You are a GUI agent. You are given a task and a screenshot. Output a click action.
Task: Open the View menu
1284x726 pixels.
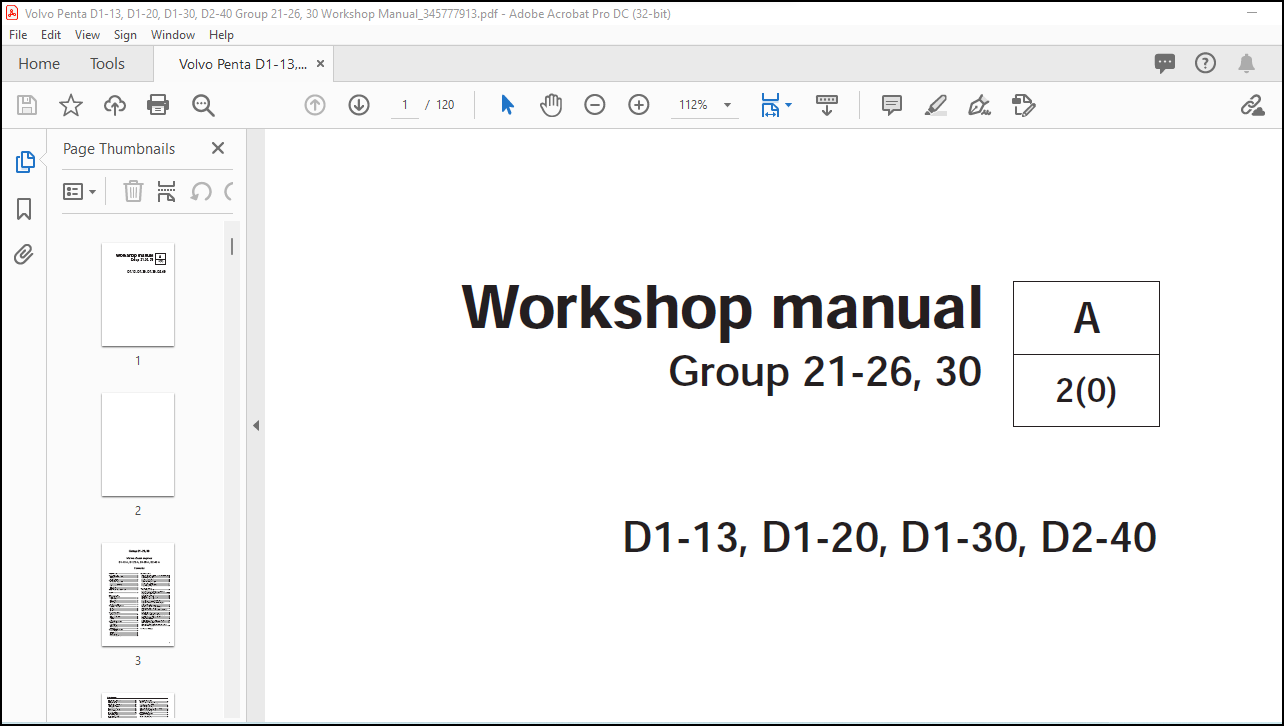88,34
